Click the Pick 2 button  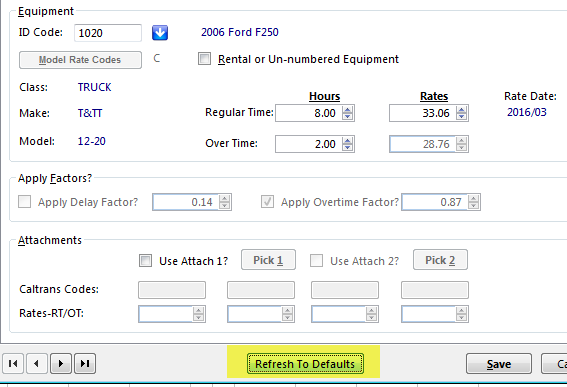(440, 260)
